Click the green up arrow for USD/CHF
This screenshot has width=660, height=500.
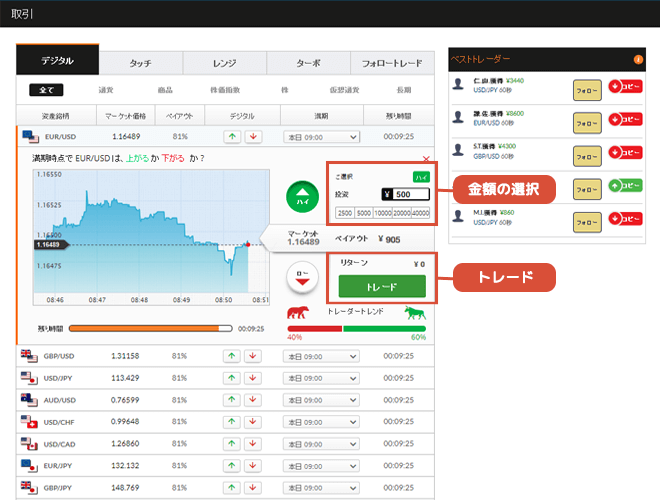click(x=232, y=422)
